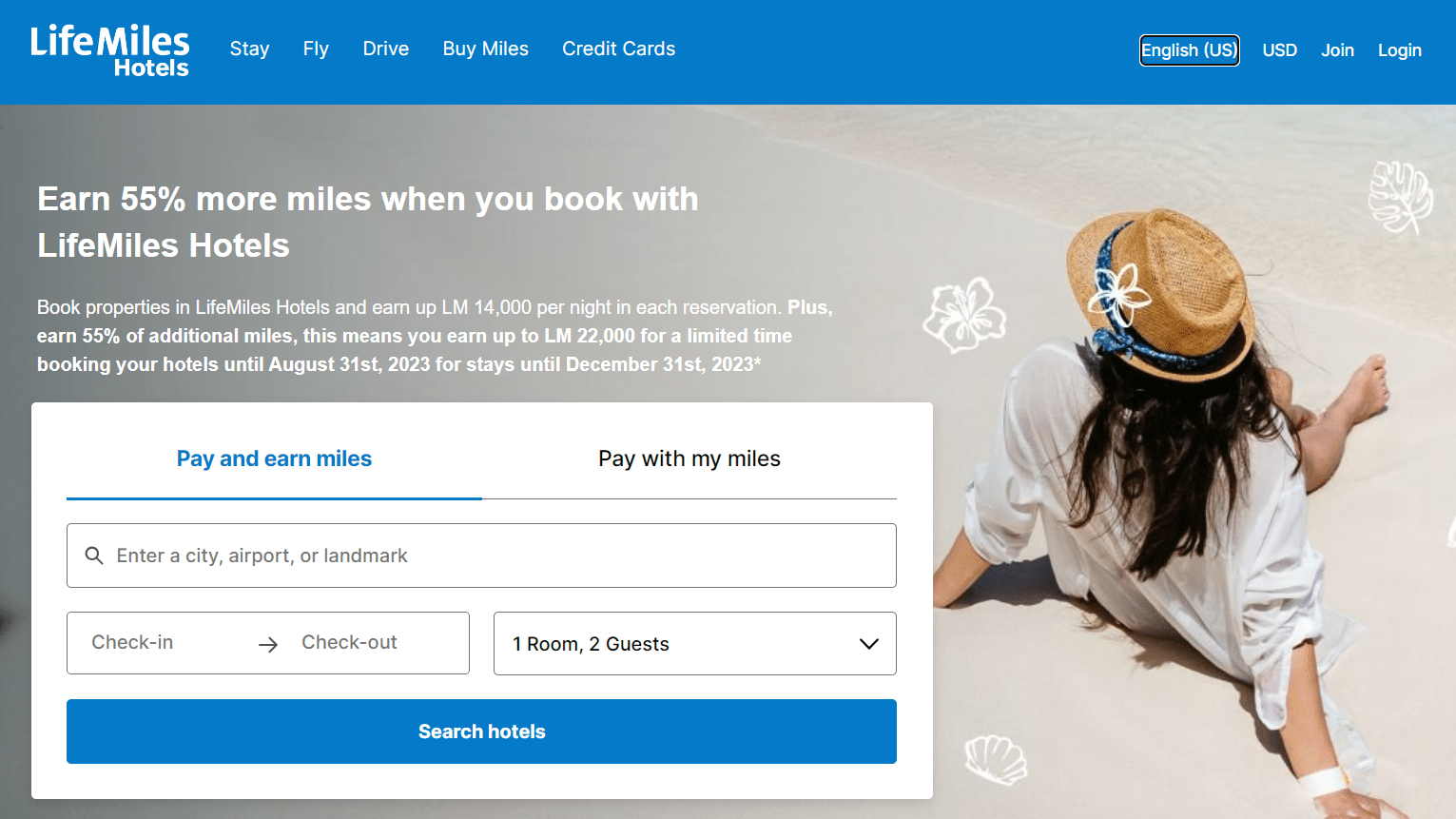1456x819 pixels.
Task: Expand the rooms and guests chevron
Action: click(868, 644)
